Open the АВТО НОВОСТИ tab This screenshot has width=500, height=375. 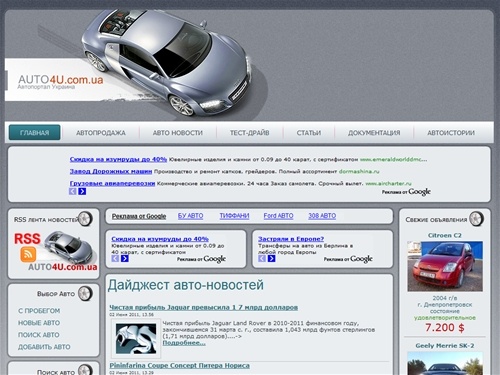point(178,133)
